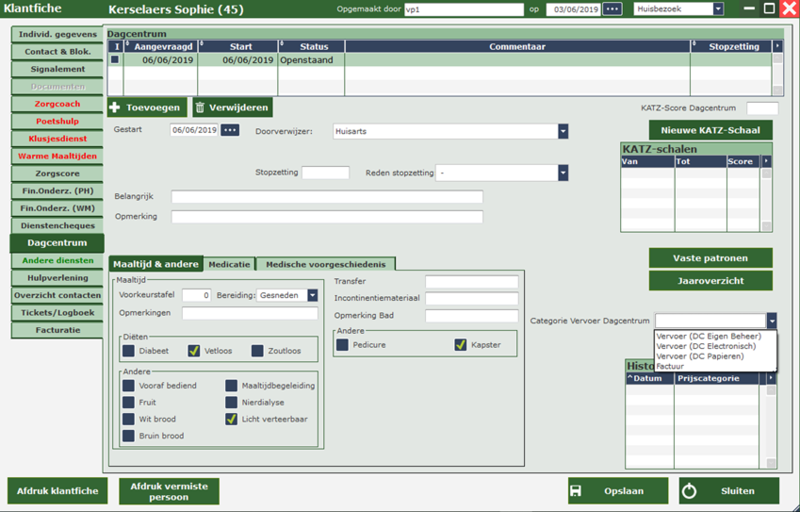Expand the Reden stopzetting dropdown

point(562,173)
